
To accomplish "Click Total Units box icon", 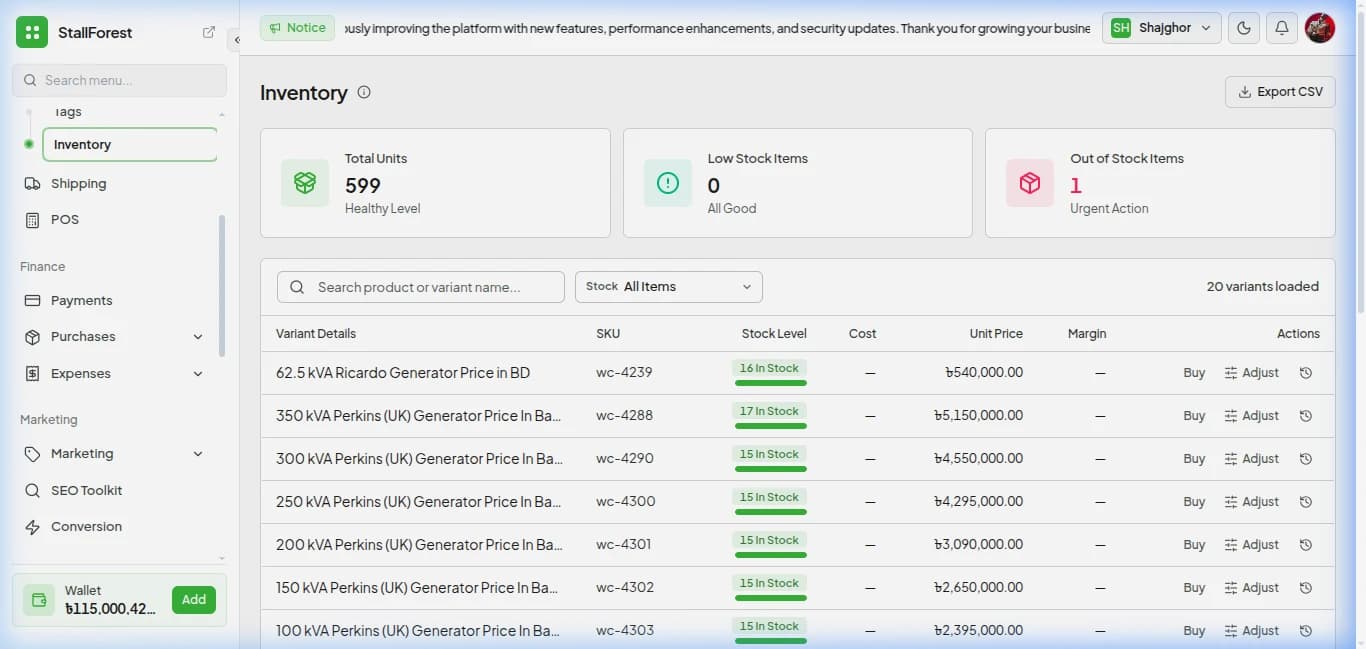I will (305, 183).
